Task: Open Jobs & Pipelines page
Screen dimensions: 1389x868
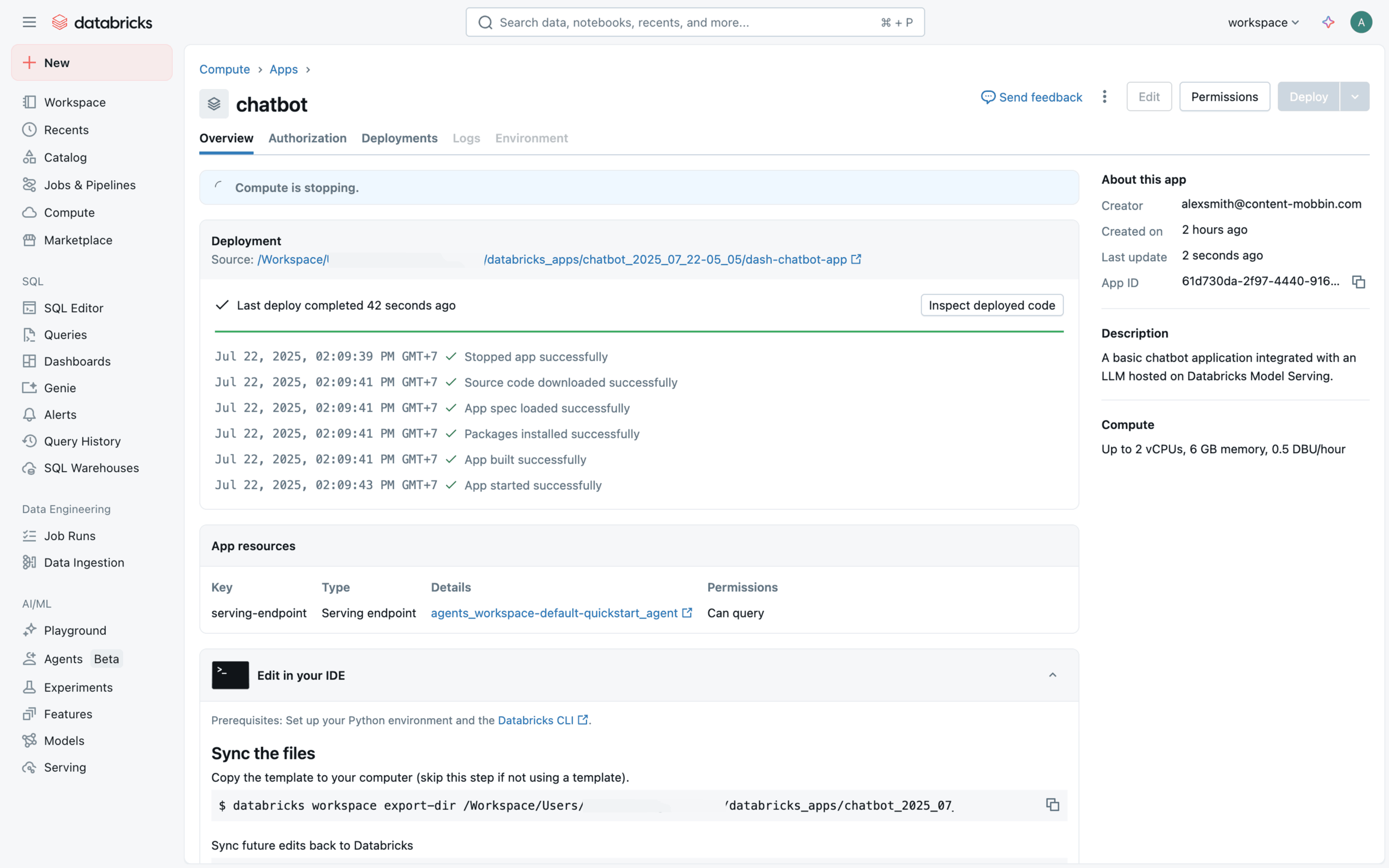Action: pos(90,185)
